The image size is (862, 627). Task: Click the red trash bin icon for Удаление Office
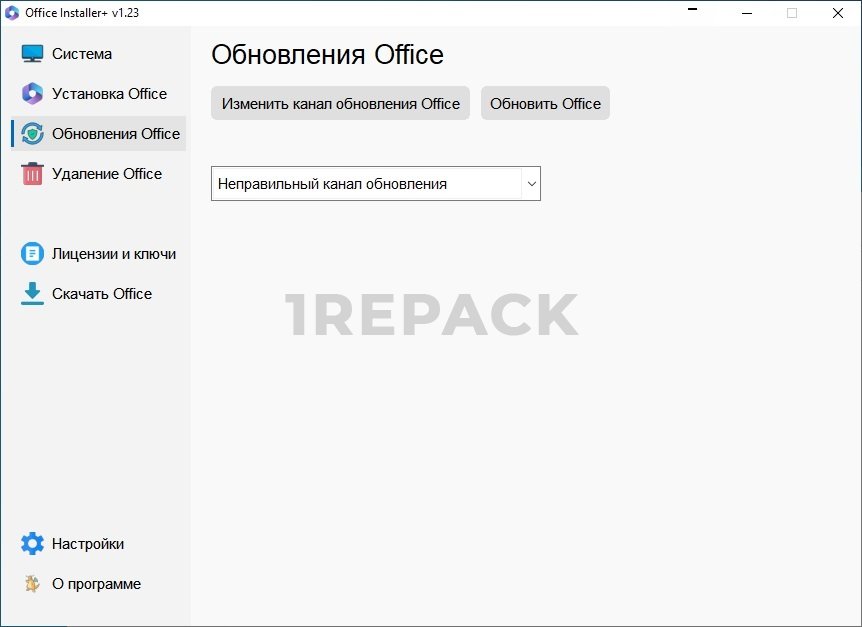[32, 174]
